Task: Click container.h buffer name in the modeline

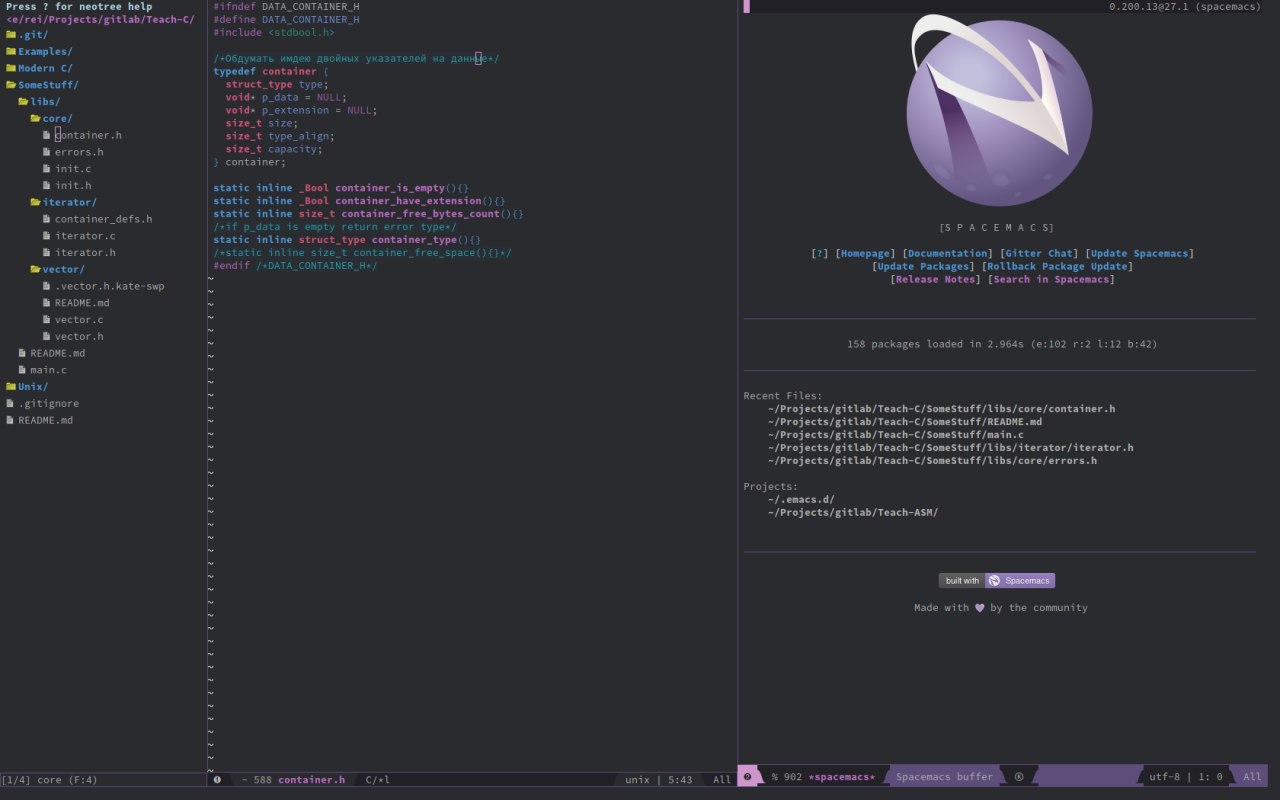Action: 311,780
